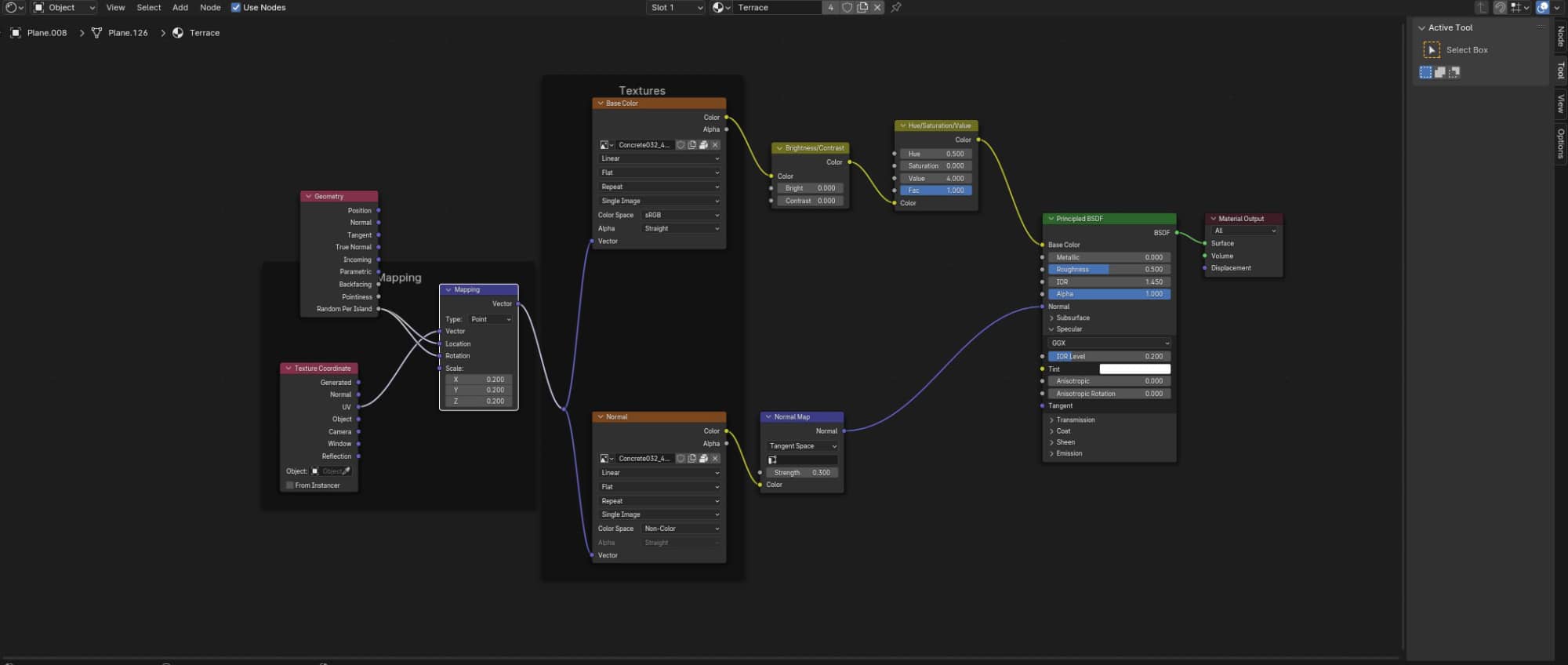Click the fake user shield icon in header
Viewport: 1568px width, 665px height.
point(847,7)
